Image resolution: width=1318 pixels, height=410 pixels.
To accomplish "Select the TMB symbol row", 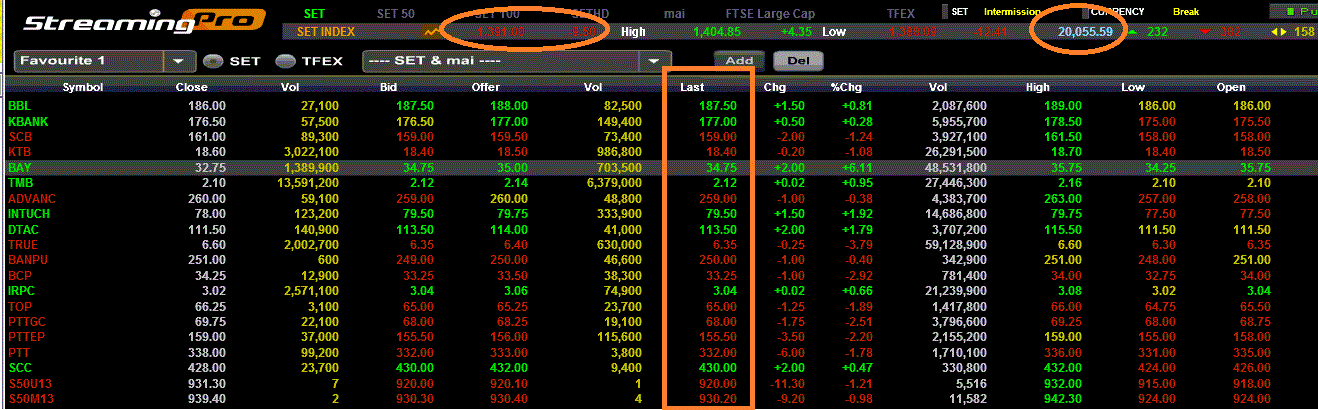I will click(659, 183).
